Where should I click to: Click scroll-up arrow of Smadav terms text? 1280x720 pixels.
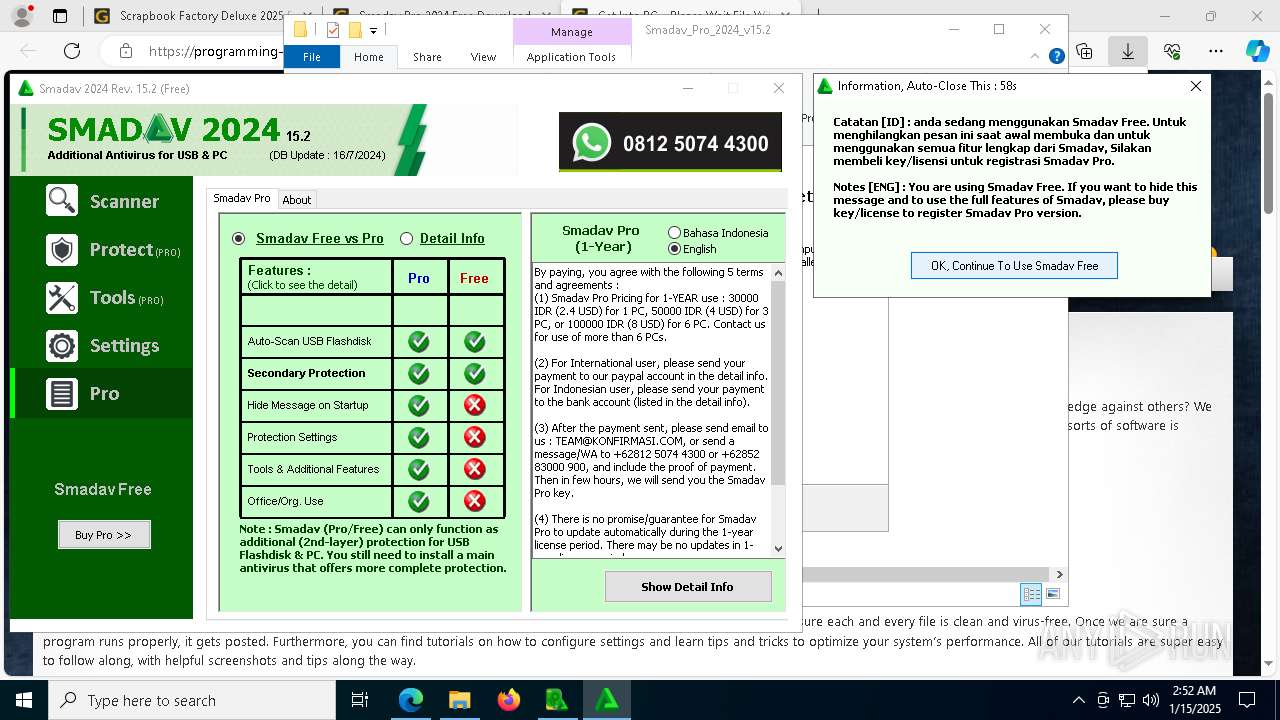tap(778, 272)
